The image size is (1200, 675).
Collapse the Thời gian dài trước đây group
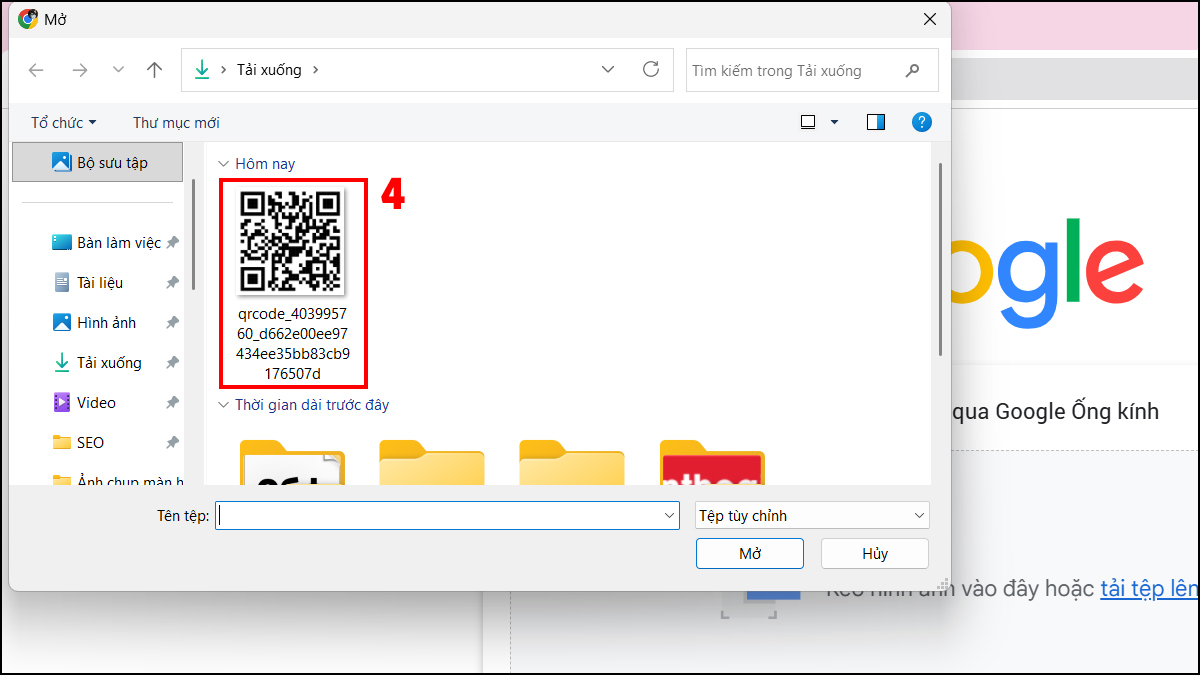coord(223,405)
